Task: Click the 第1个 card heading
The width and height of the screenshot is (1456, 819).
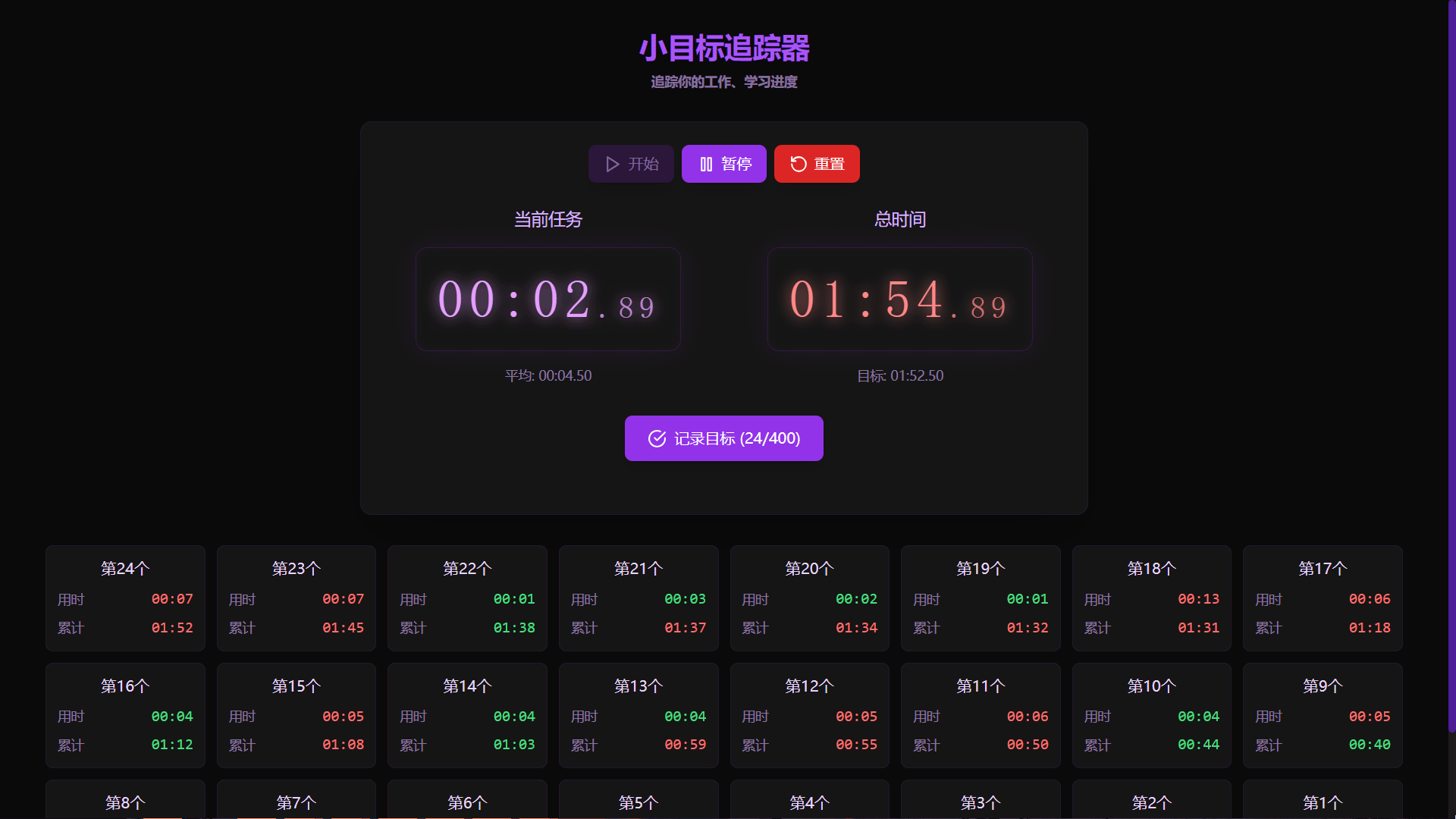Action: point(1323,803)
